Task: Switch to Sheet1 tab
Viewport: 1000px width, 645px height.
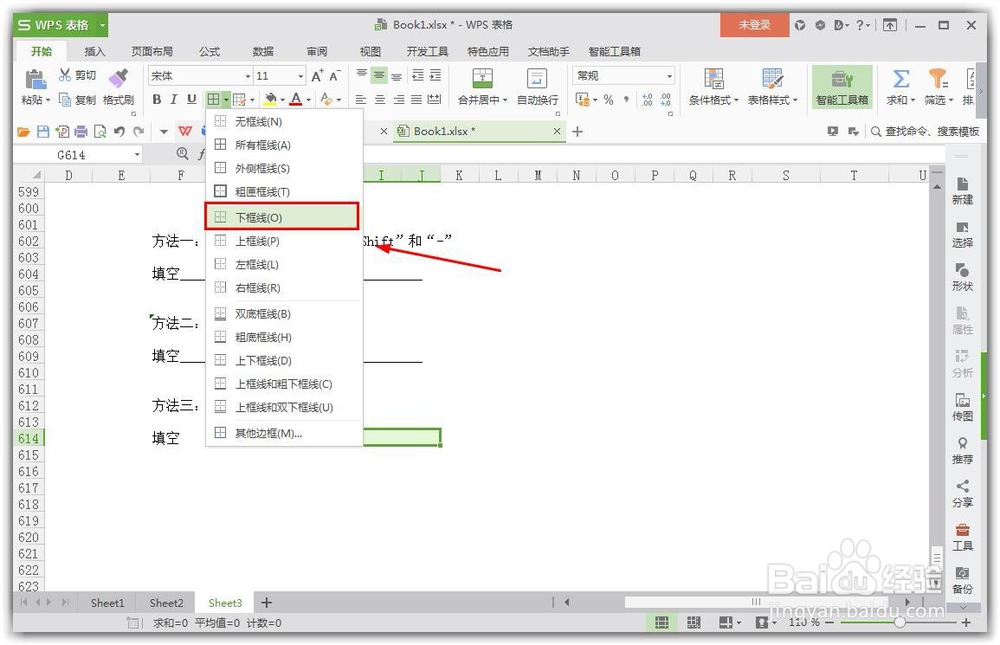Action: pos(107,603)
